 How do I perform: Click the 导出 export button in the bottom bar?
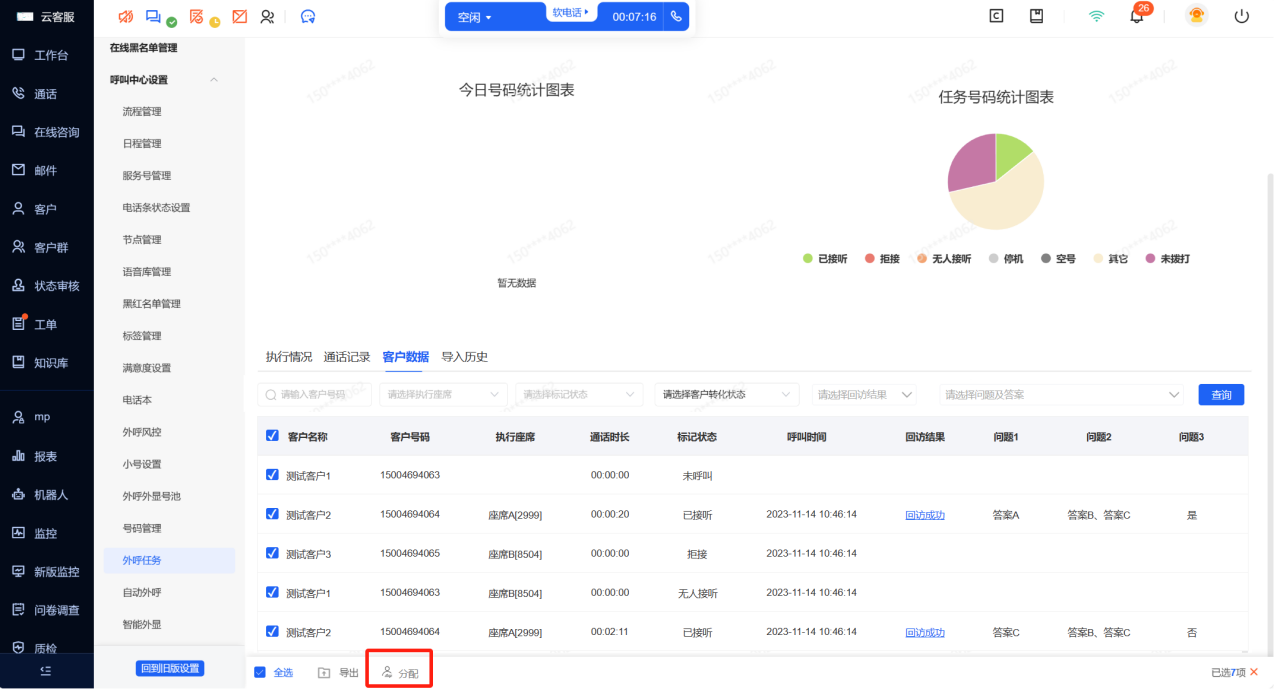click(338, 673)
